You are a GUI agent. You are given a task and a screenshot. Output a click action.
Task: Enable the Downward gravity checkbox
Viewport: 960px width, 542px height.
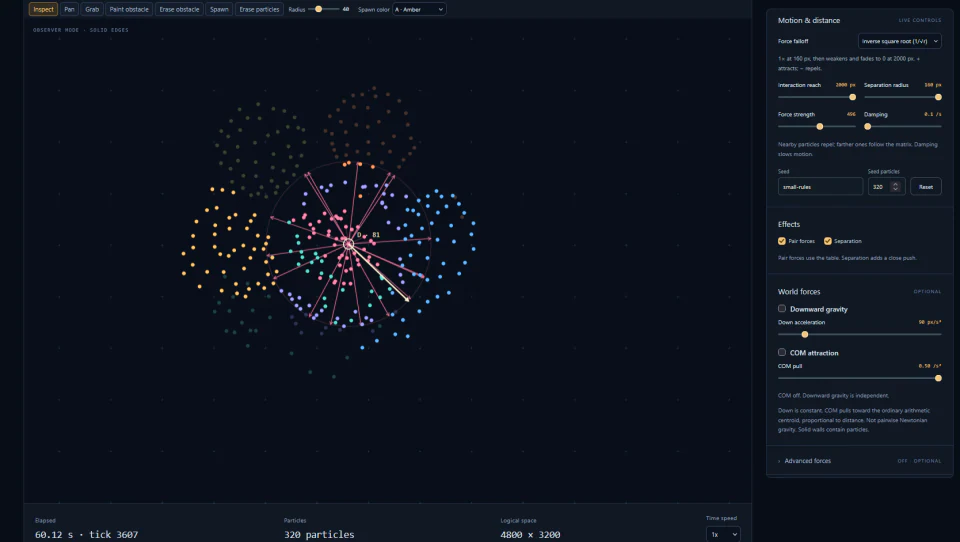[x=782, y=309]
